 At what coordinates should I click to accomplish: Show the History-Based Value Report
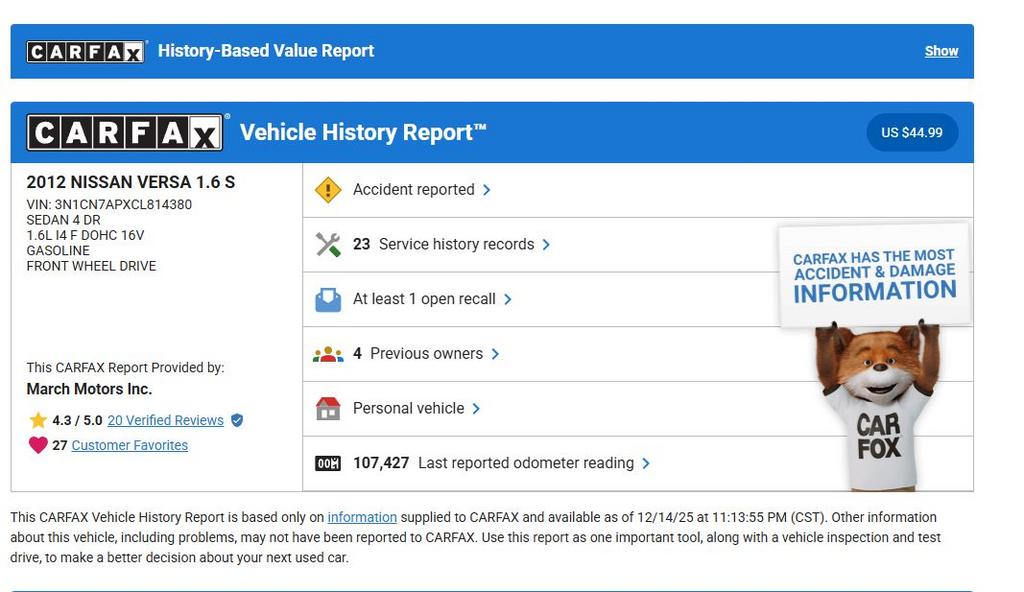click(941, 51)
